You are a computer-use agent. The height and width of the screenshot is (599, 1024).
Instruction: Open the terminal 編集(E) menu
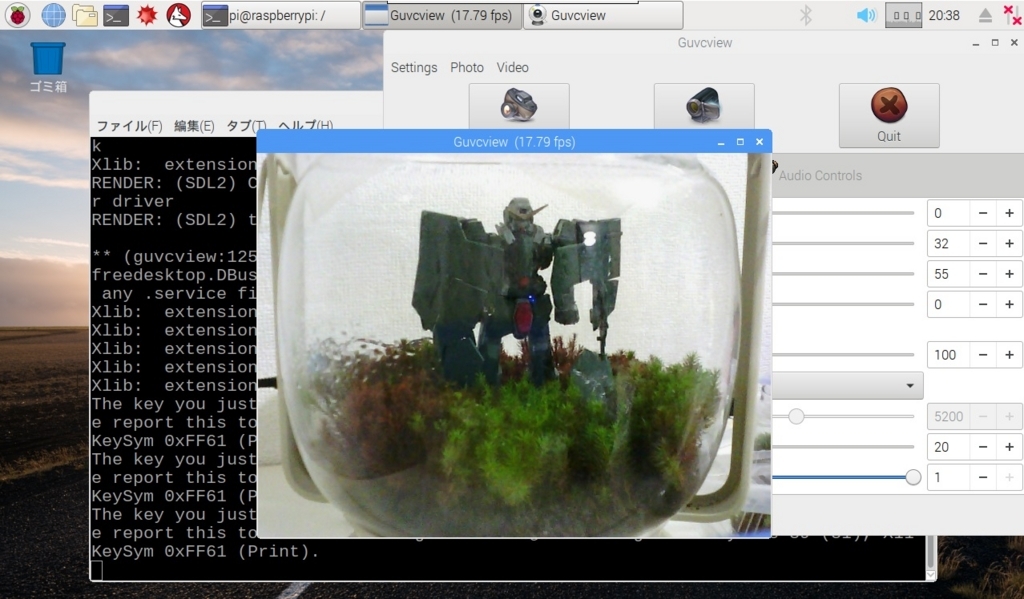(x=194, y=125)
